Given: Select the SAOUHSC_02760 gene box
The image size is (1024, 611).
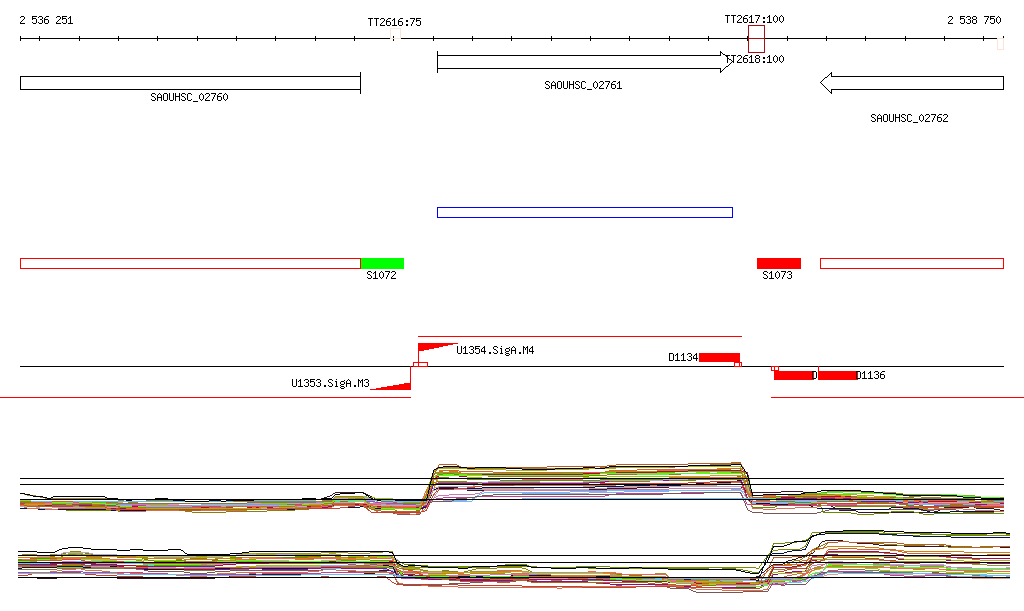Looking at the screenshot, I should [190, 83].
